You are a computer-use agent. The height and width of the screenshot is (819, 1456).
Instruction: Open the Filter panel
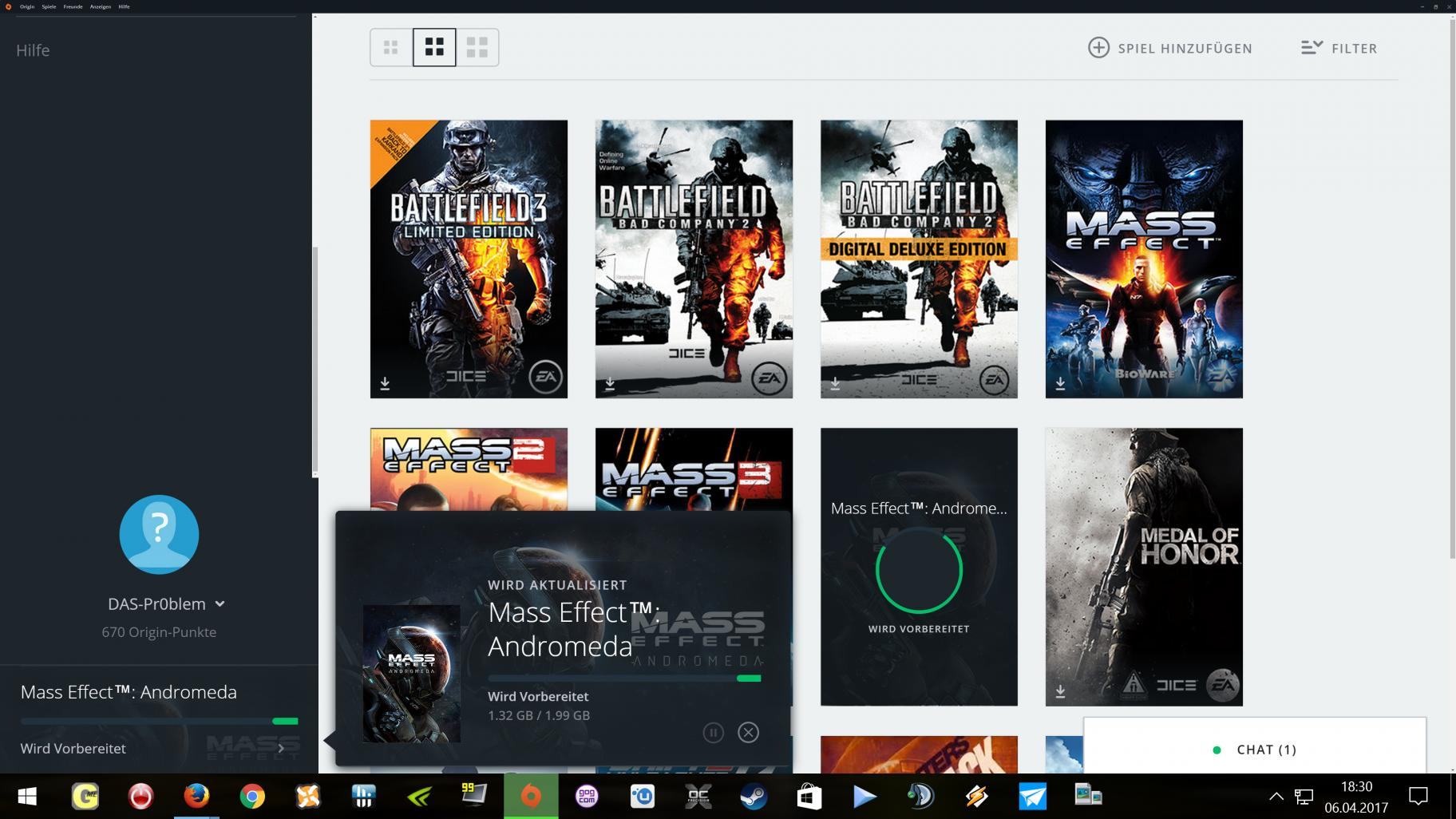click(1339, 49)
